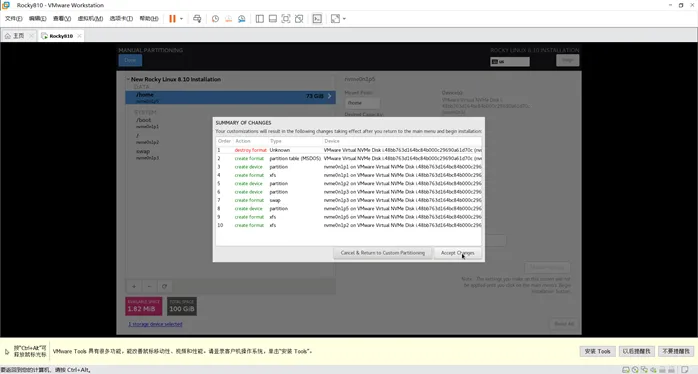Screen dimensions: 698x374
Task: Close the Rocky810 tab with its X
Action: 79,36
